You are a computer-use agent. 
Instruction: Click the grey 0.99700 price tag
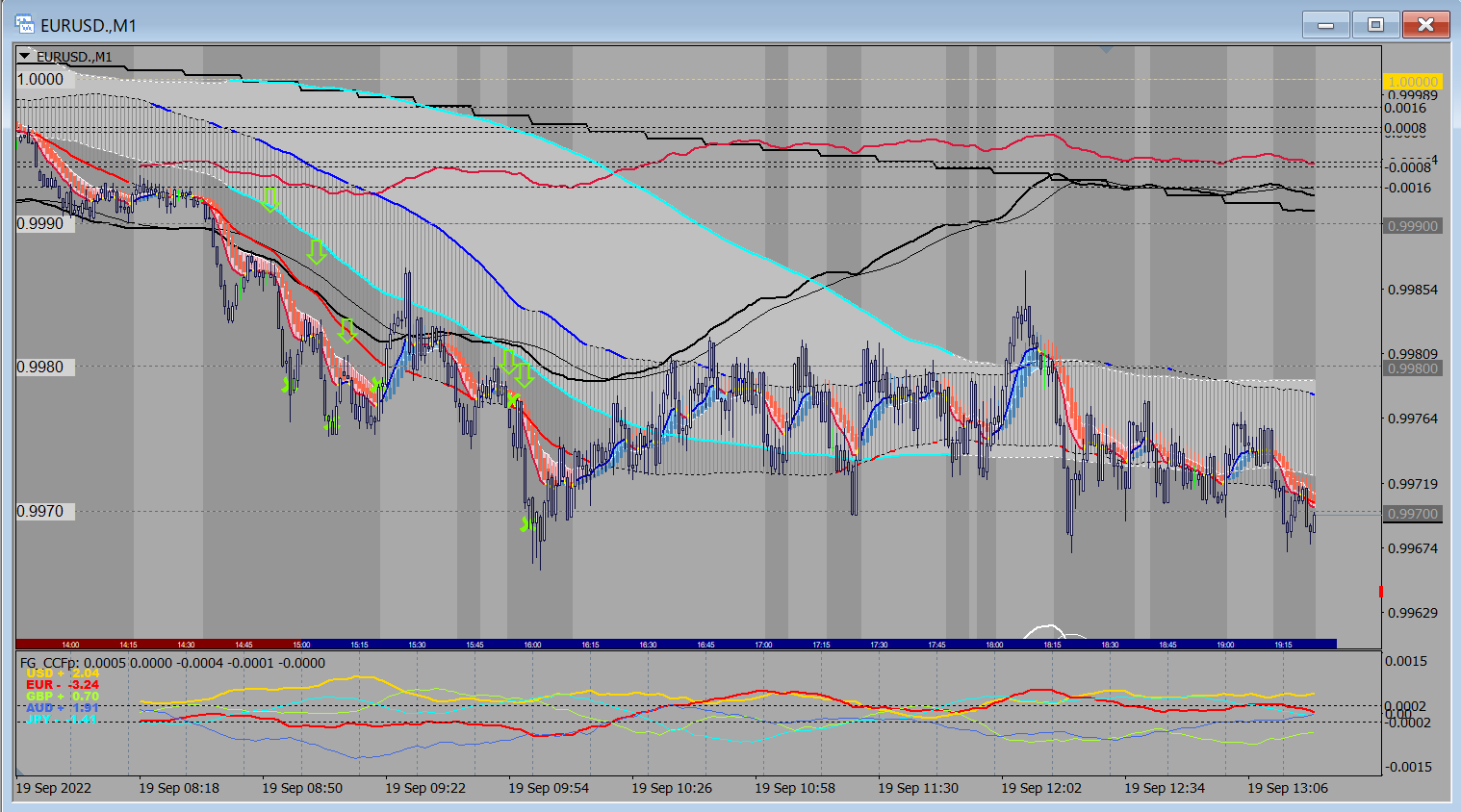point(1412,514)
